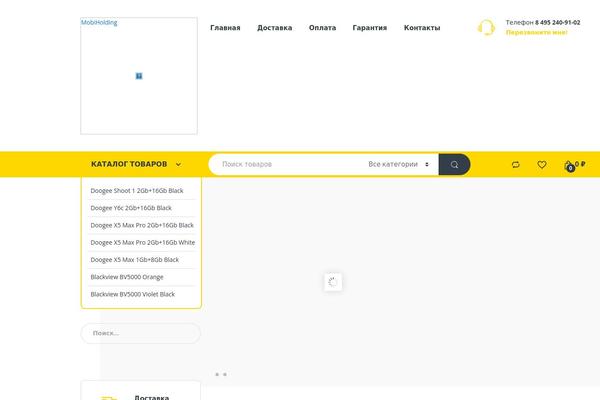Image resolution: width=600 pixels, height=400 pixels.
Task: Select Doogee Shoot 1 2Gb+16Gb Black
Action: [137, 191]
